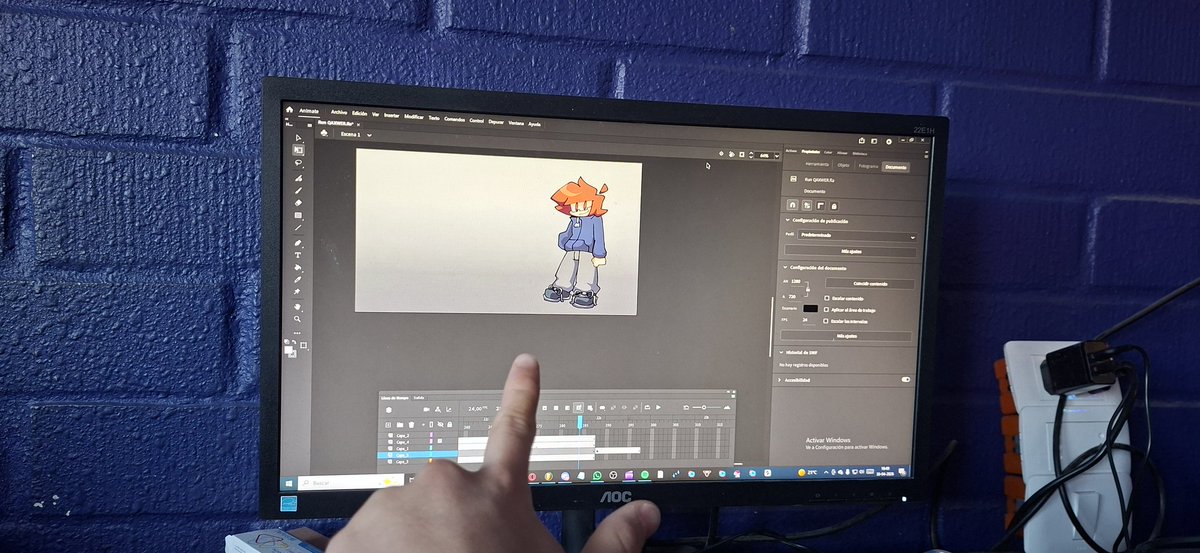Select the Rectangle tool
This screenshot has height=553, width=1200.
(x=298, y=215)
